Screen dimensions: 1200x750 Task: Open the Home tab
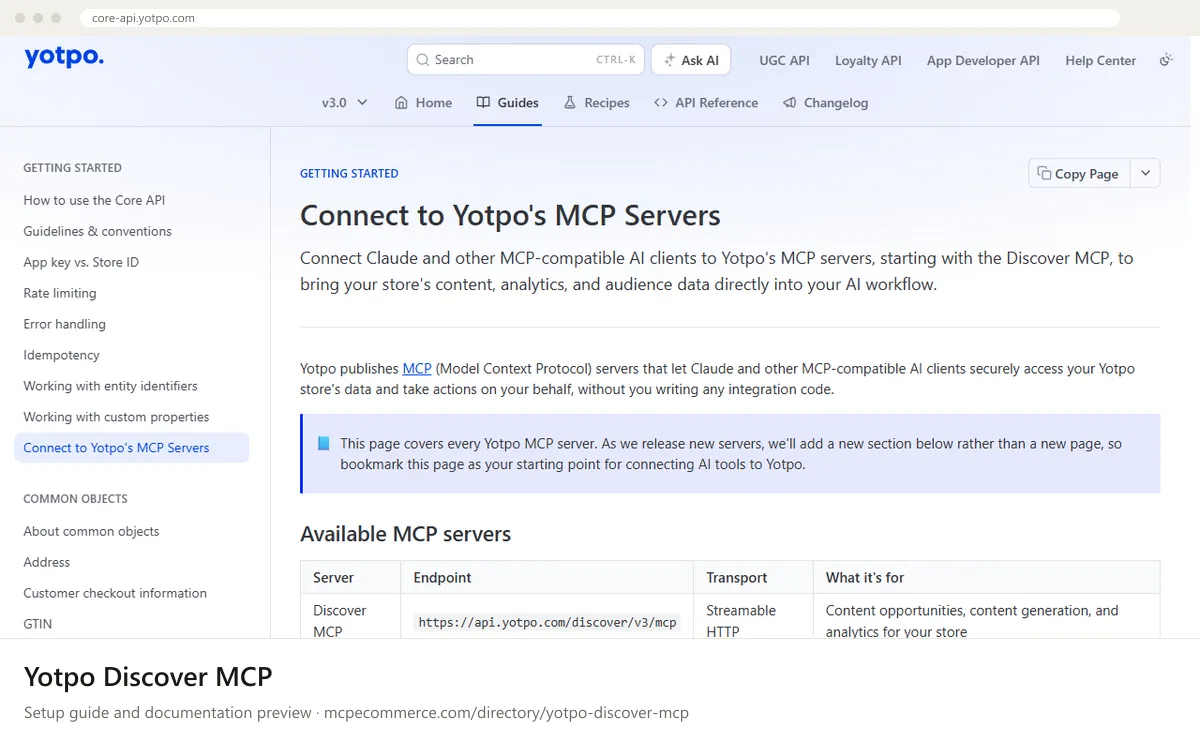(x=423, y=102)
